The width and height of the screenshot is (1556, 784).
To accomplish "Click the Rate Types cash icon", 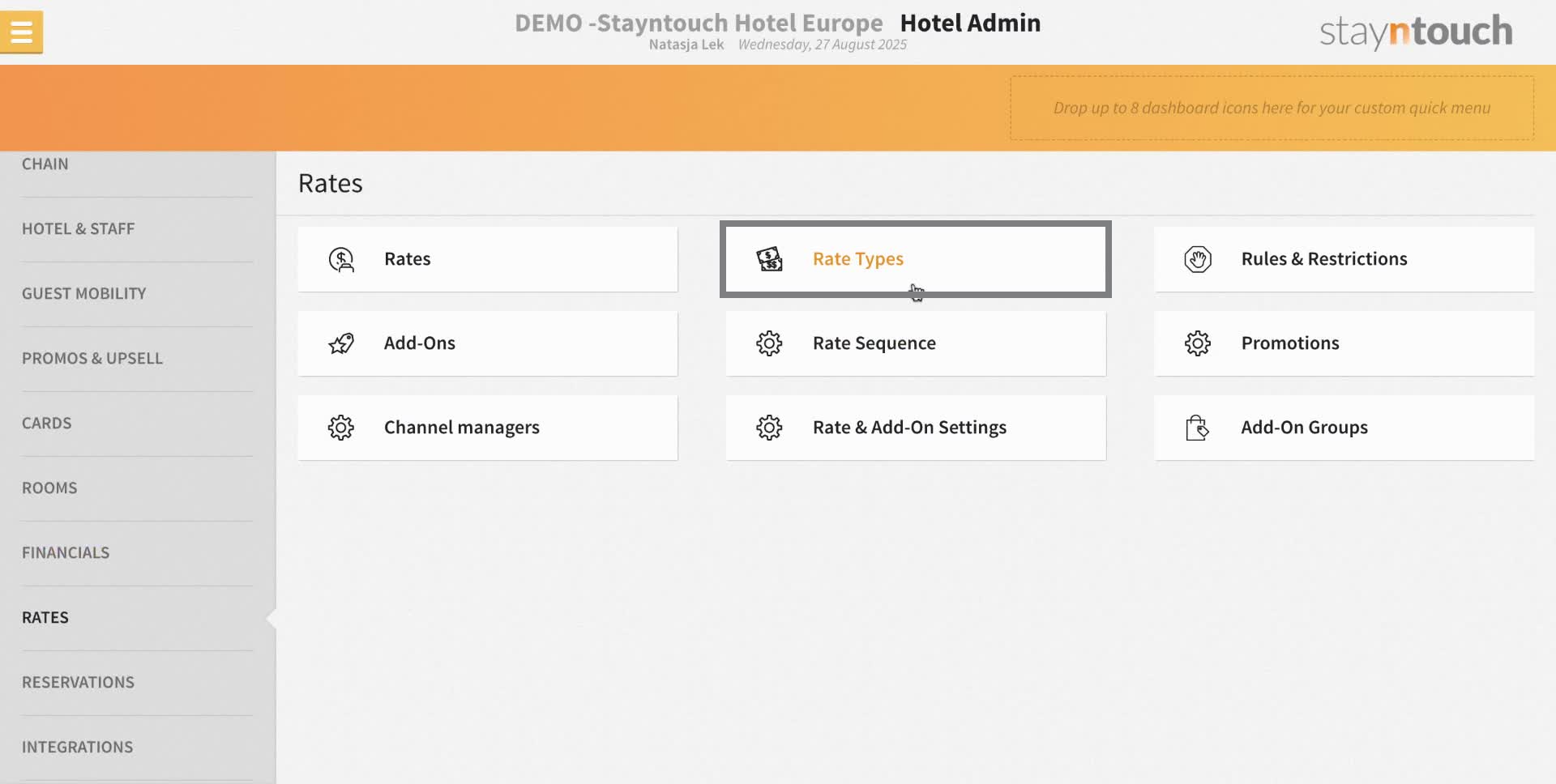I will [x=769, y=259].
